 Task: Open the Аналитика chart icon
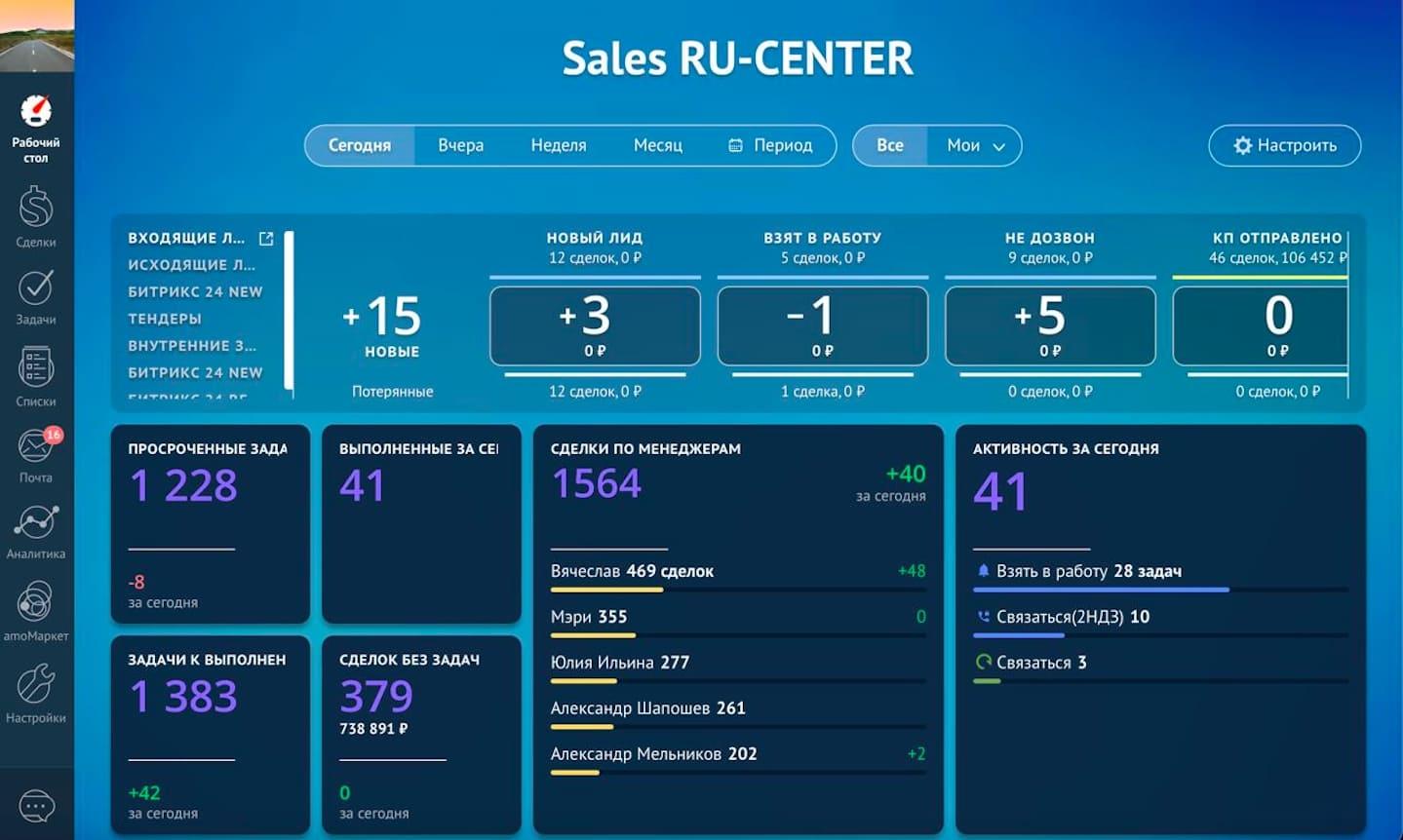36,522
